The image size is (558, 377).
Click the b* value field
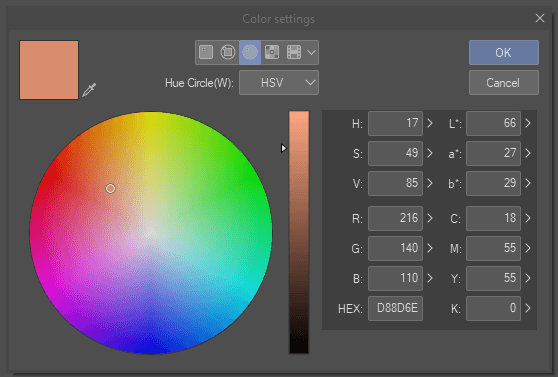point(493,183)
